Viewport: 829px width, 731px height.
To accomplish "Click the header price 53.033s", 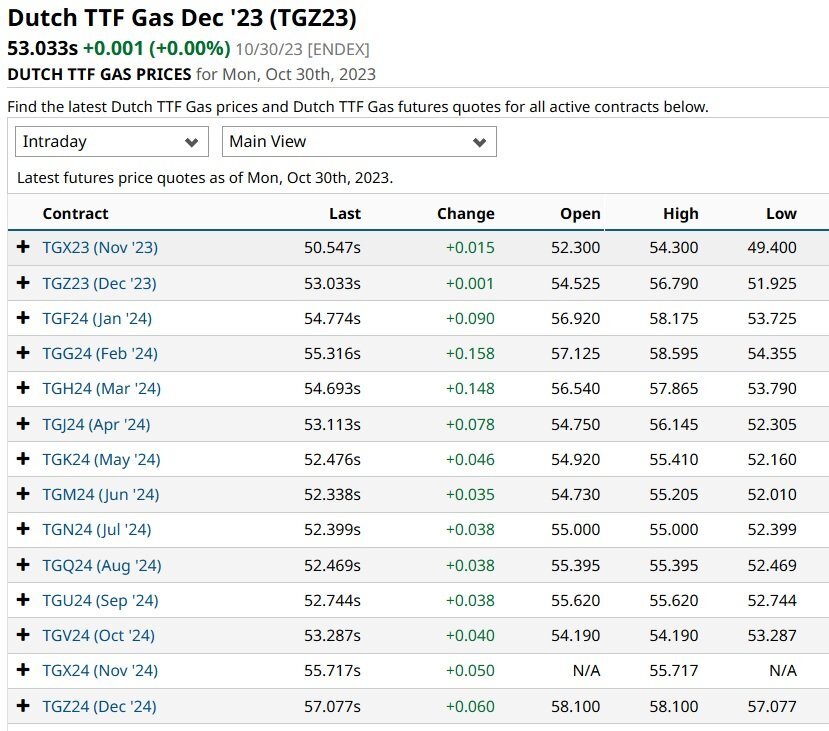I will pos(42,48).
